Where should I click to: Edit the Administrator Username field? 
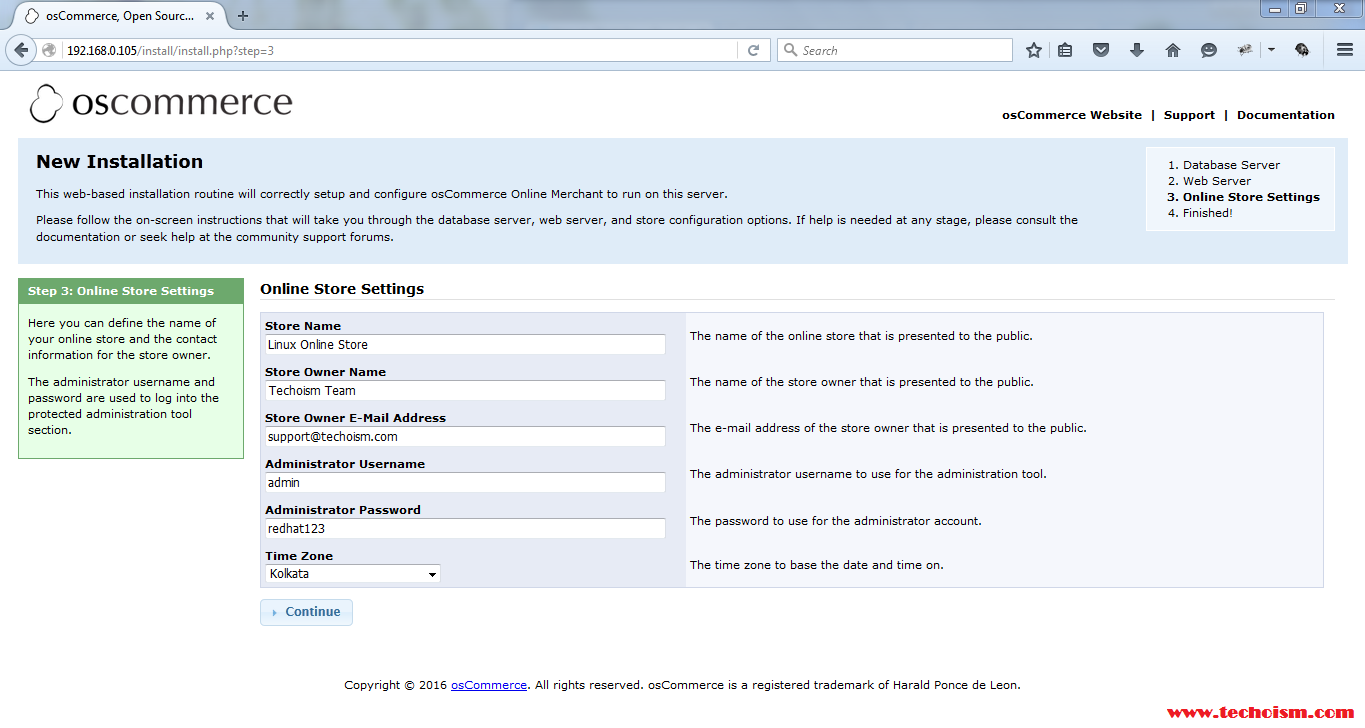click(465, 482)
